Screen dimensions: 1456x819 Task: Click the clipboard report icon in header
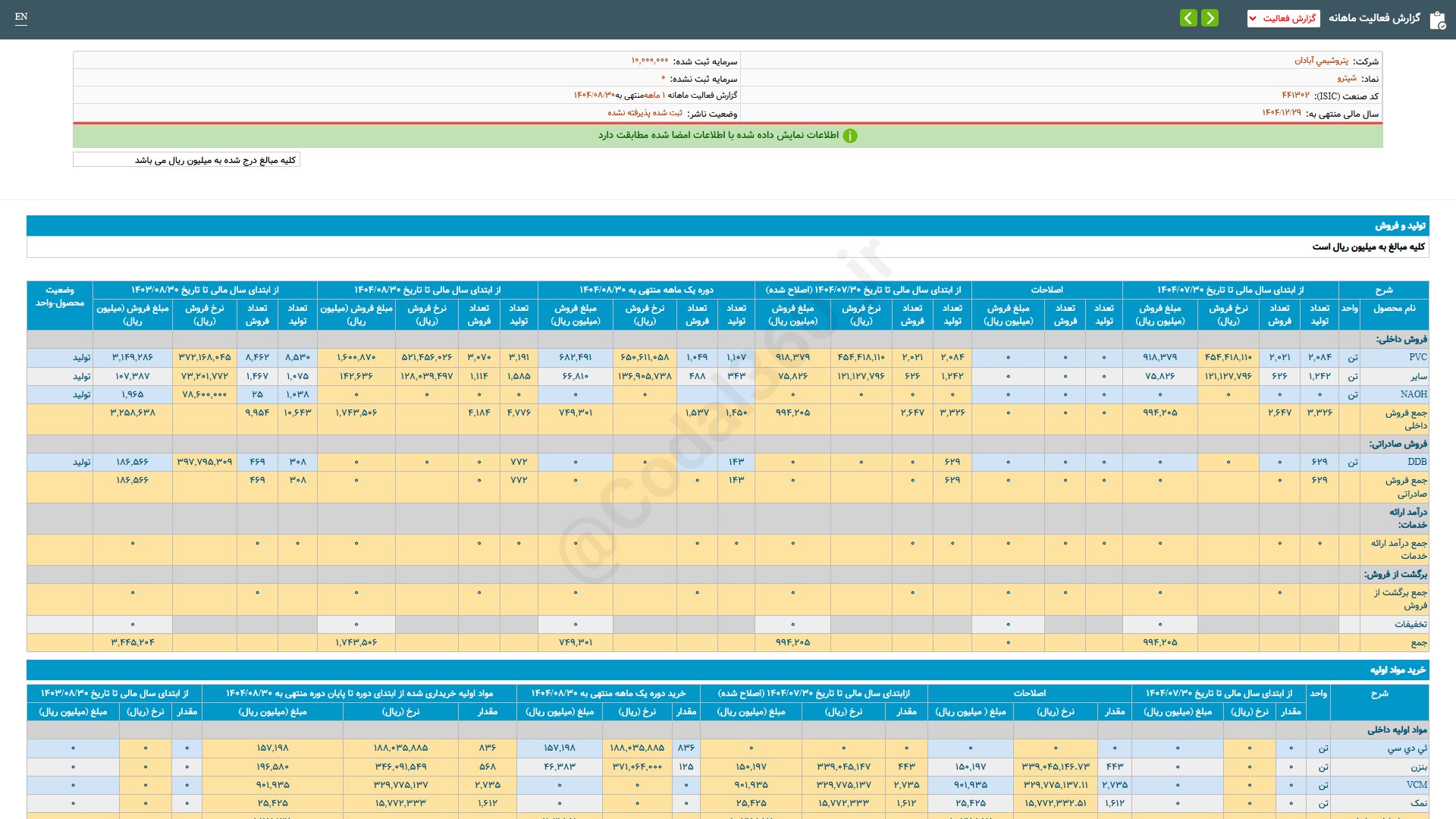tap(1437, 20)
